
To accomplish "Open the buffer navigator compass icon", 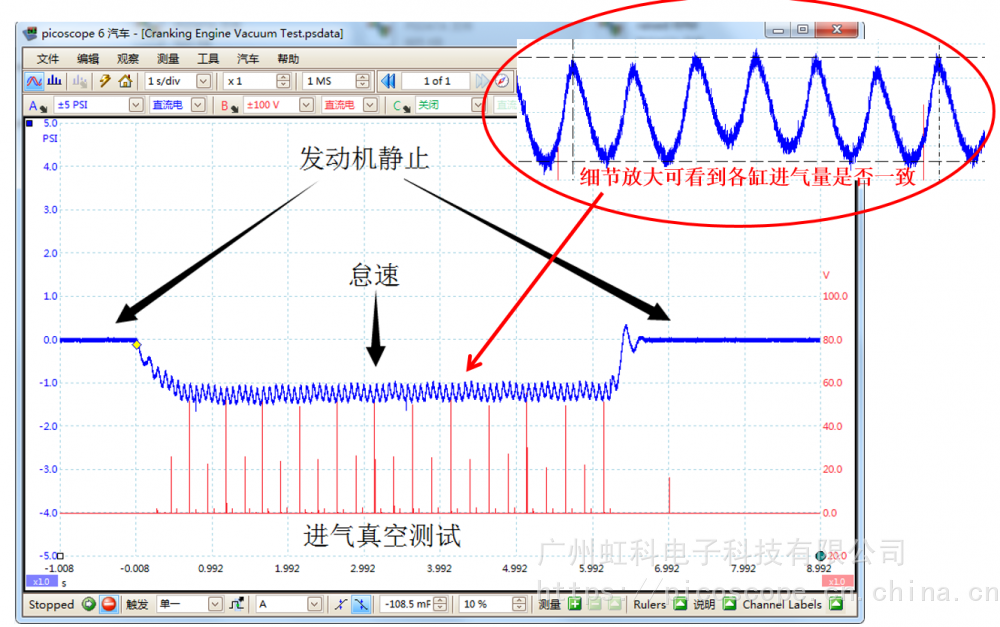I will point(503,81).
